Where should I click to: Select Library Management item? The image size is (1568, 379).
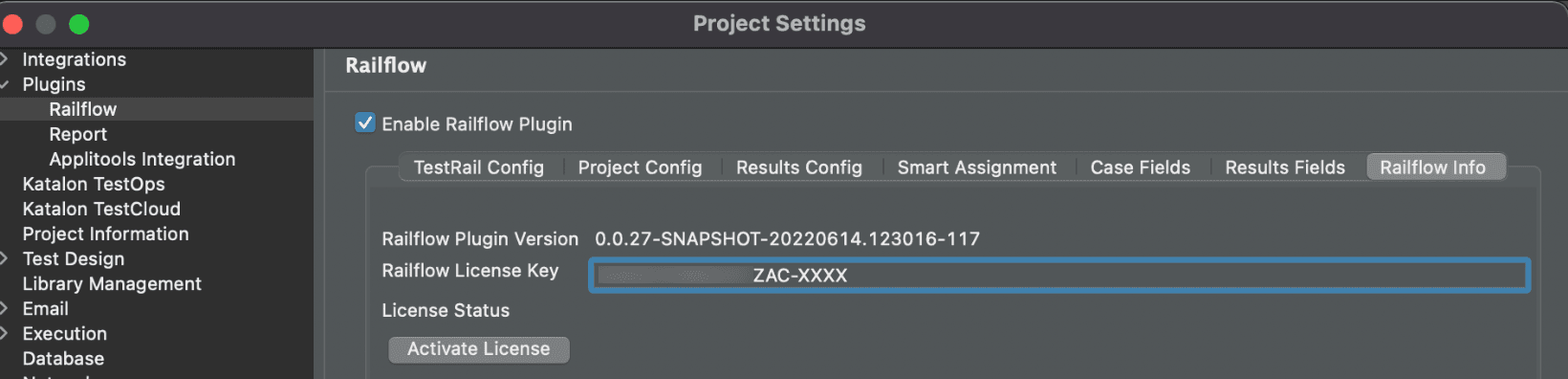pyautogui.click(x=112, y=283)
